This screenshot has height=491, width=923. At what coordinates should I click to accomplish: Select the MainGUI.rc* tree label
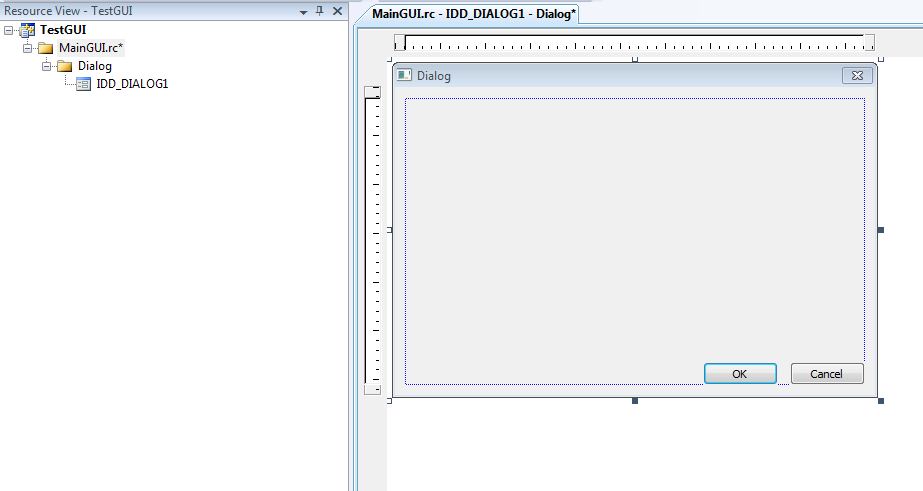91,48
